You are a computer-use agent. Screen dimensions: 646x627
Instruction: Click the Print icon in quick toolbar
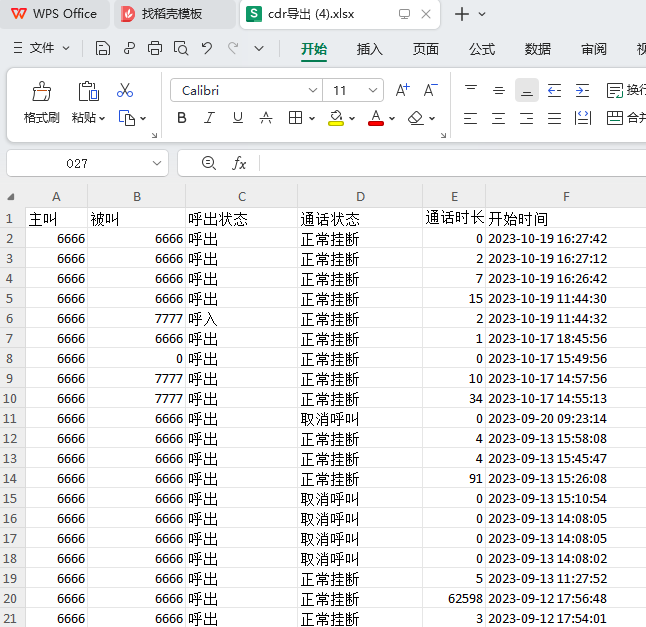point(155,48)
